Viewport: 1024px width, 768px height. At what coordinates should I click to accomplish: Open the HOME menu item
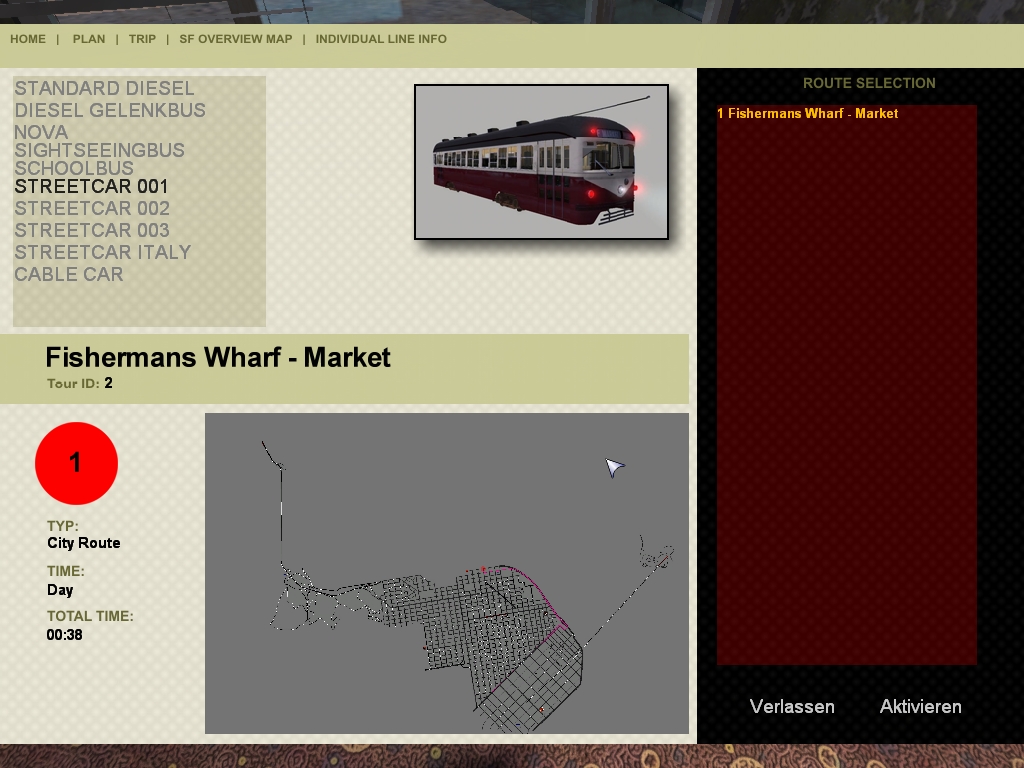pos(28,39)
